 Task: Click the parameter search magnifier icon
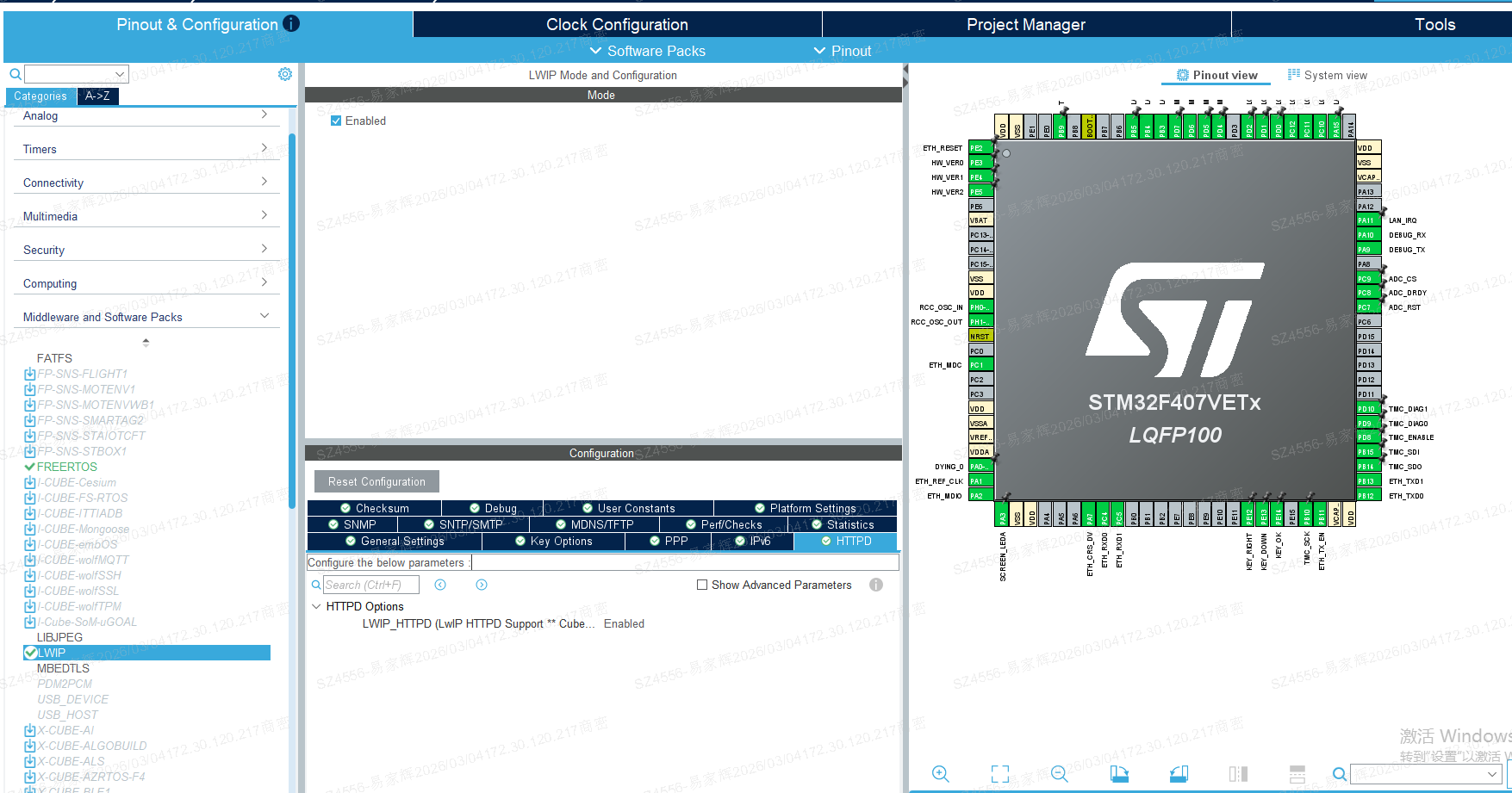pos(316,585)
